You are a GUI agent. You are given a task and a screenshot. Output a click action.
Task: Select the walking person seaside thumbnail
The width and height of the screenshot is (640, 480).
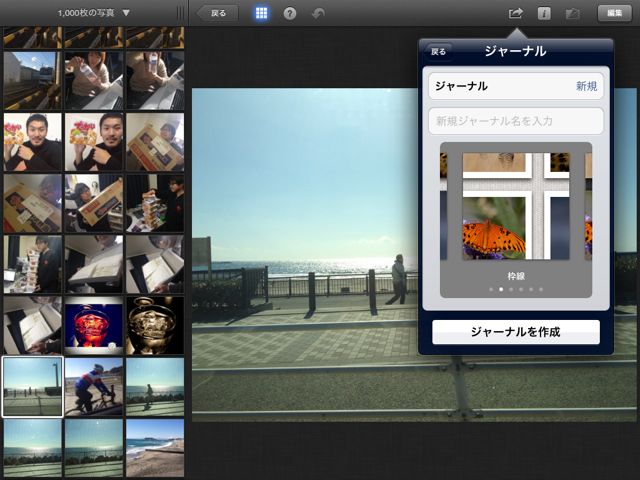[155, 387]
